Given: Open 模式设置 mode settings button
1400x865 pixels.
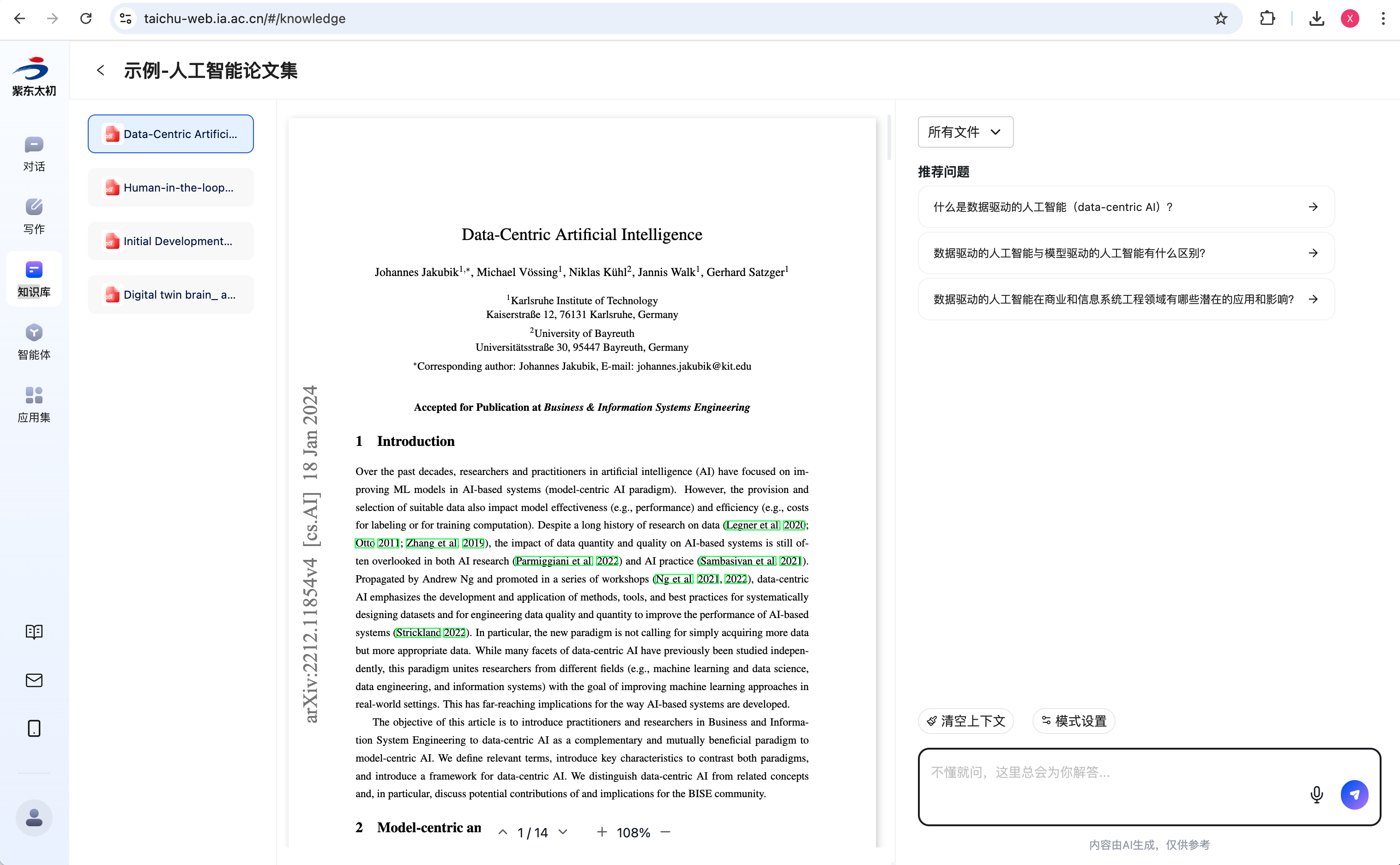Looking at the screenshot, I should click(1073, 721).
